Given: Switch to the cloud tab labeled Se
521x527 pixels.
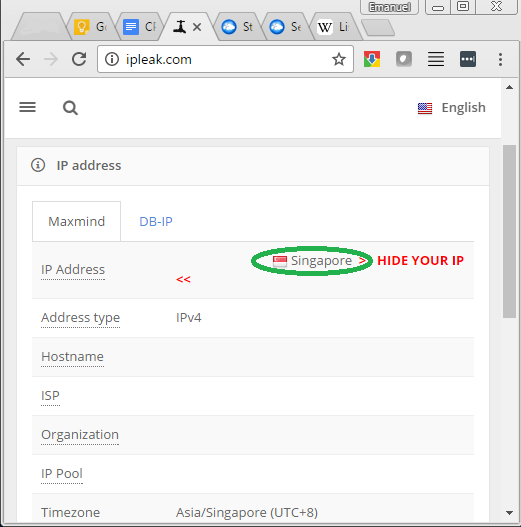Looking at the screenshot, I should [286, 27].
